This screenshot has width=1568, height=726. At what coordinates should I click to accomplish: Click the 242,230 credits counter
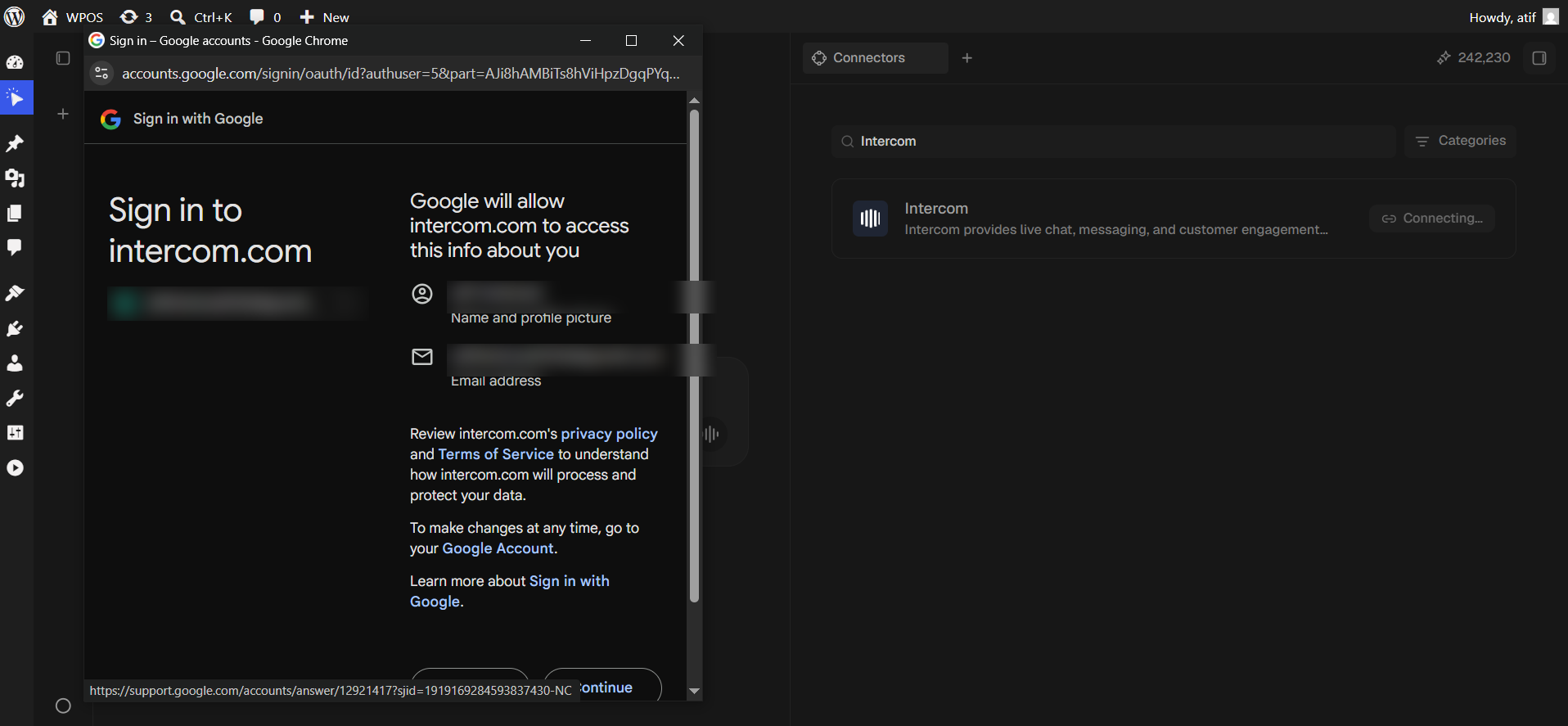click(x=1474, y=57)
